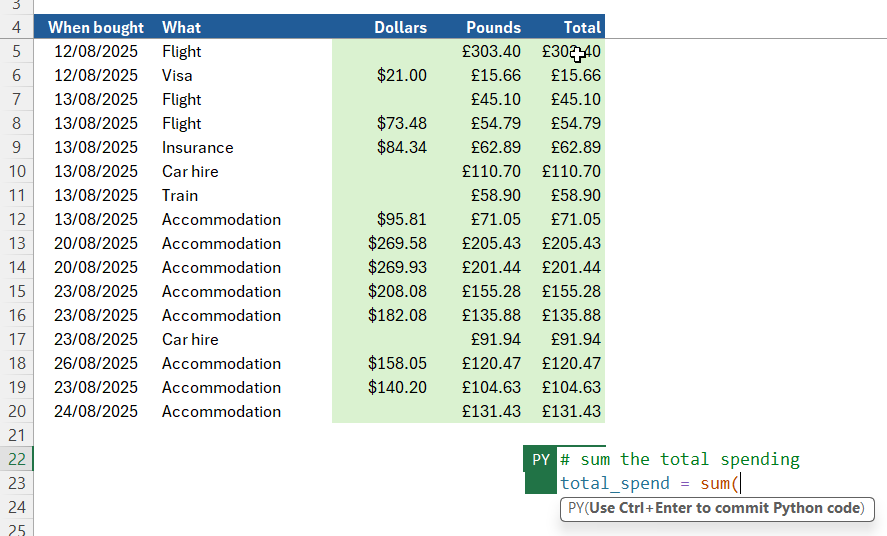Click the 'When bought' header cell
The height and width of the screenshot is (536, 887).
(96, 28)
